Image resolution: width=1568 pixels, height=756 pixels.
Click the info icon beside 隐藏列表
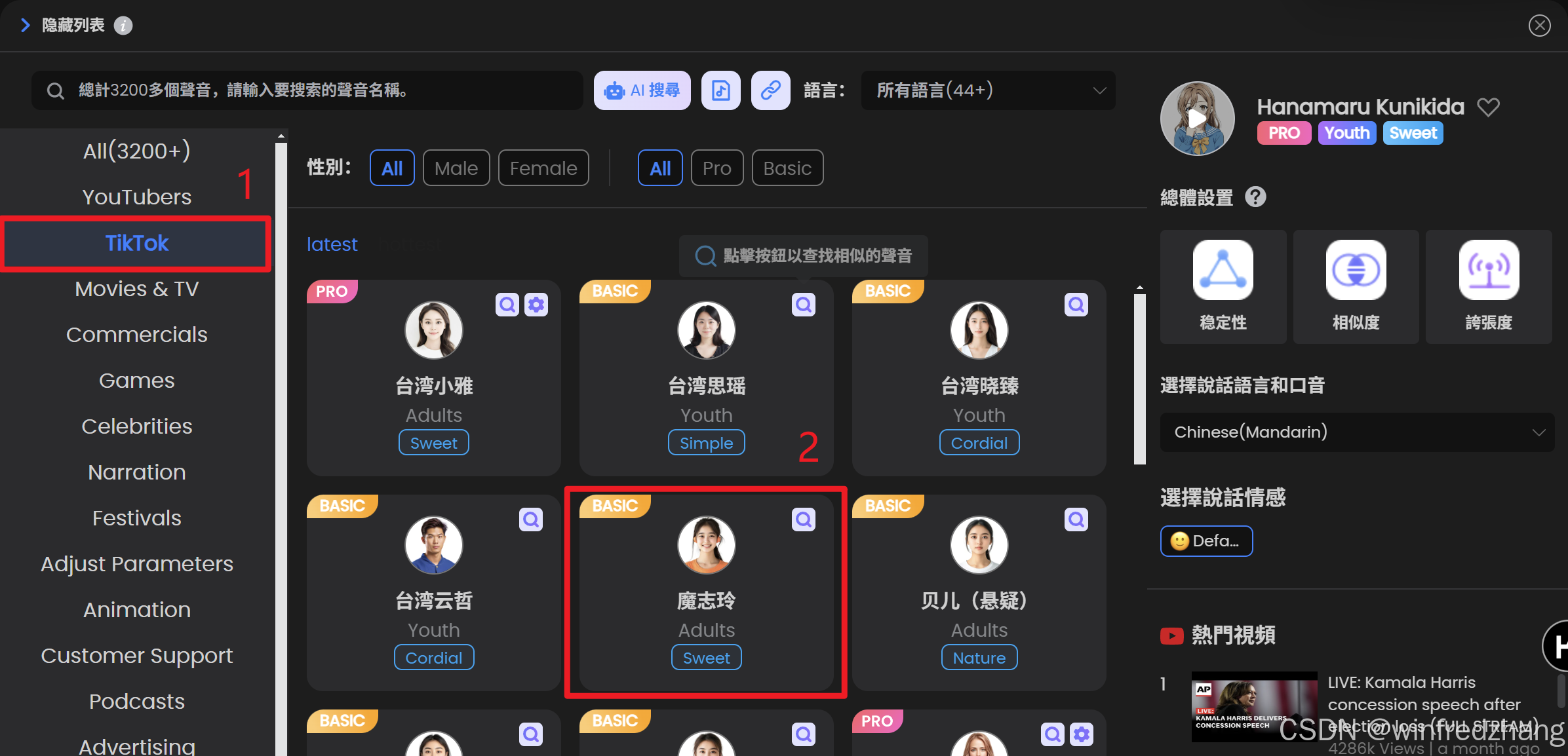(123, 26)
